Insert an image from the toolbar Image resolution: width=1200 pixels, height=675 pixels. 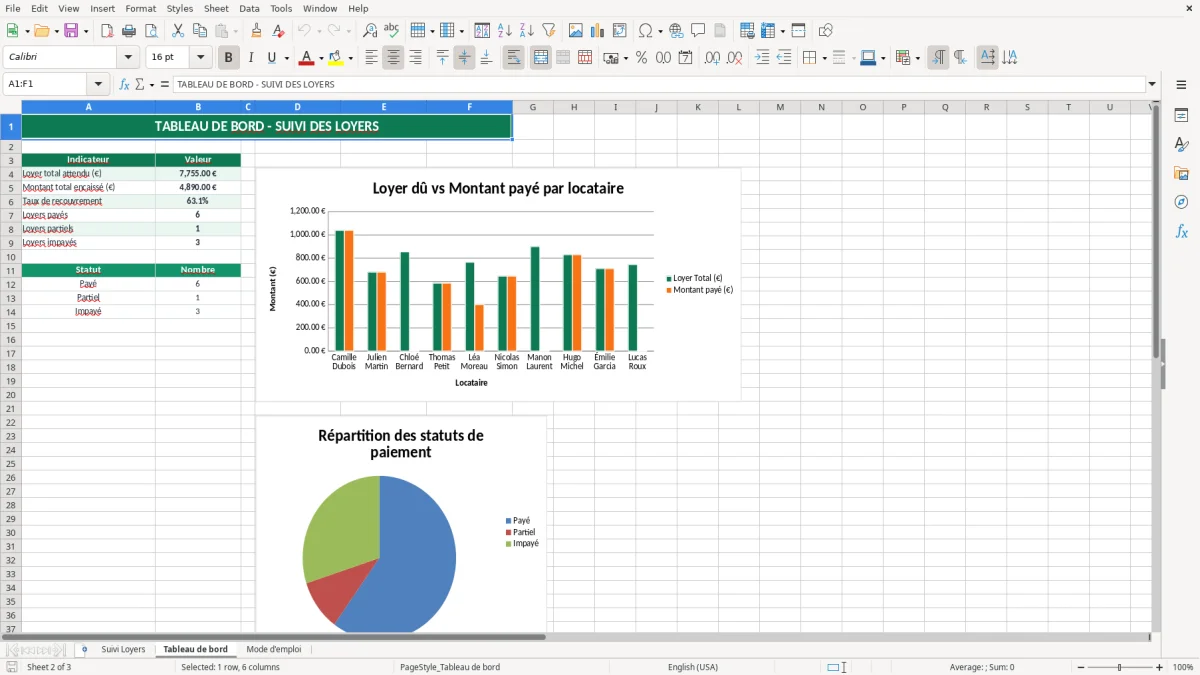click(x=575, y=31)
